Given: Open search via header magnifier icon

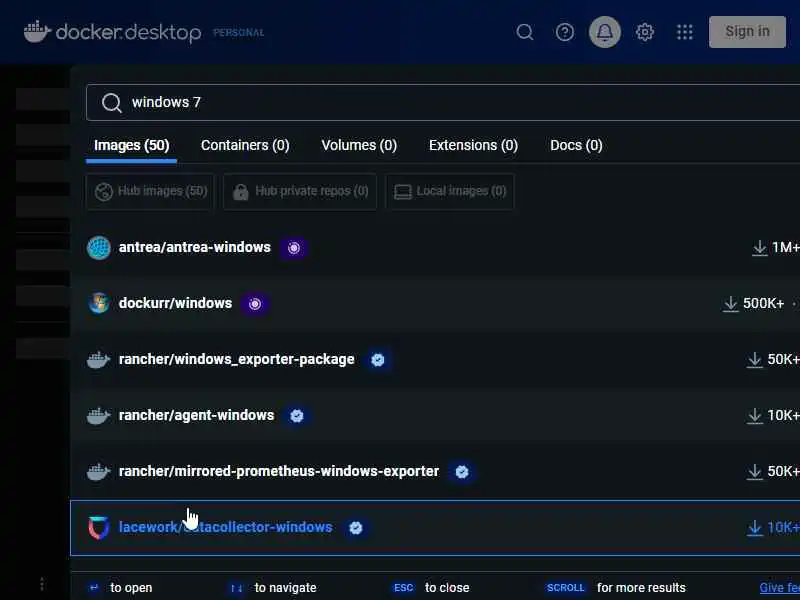Looking at the screenshot, I should (x=524, y=32).
